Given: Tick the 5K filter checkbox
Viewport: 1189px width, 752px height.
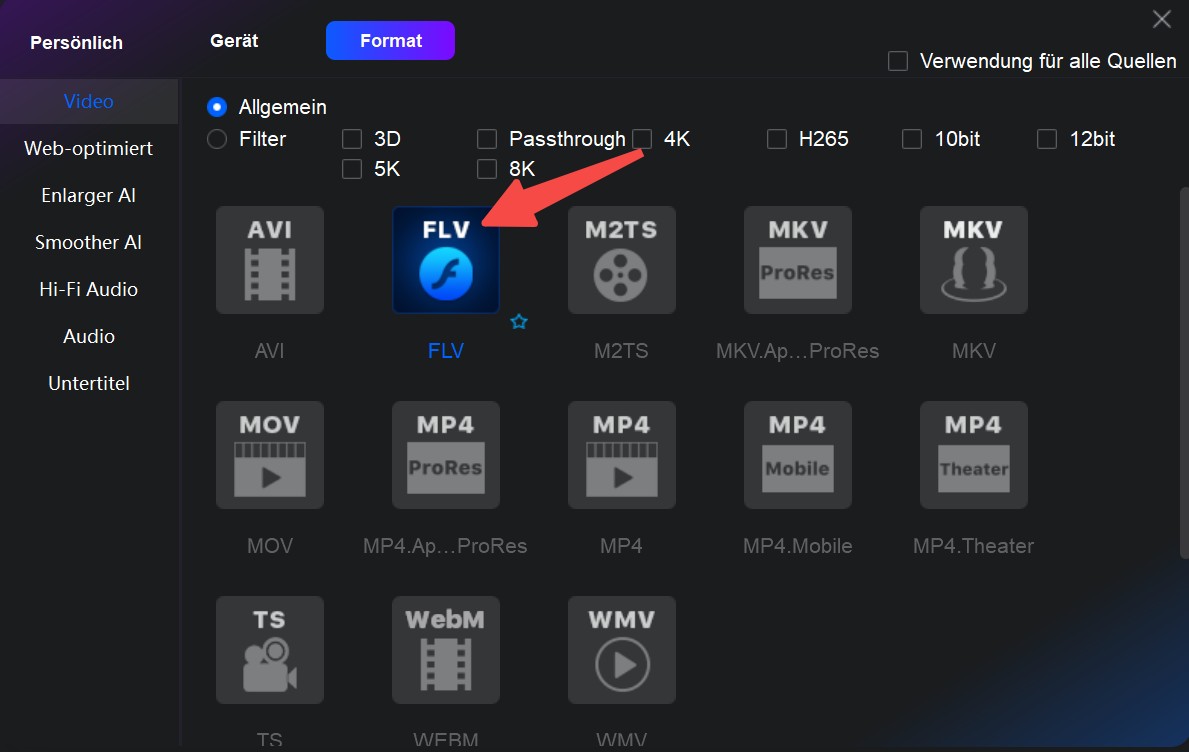Looking at the screenshot, I should (352, 169).
